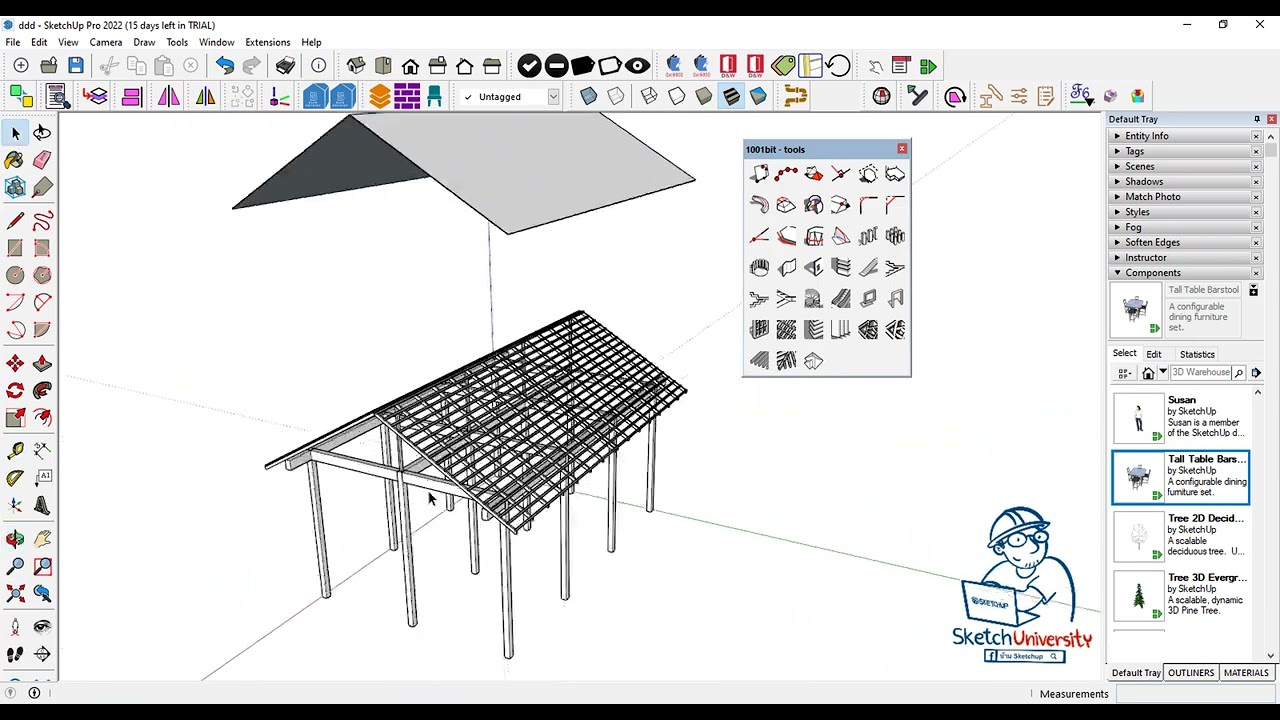Close the 1001bit tools palette
Viewport: 1280px width, 720px height.
(902, 149)
